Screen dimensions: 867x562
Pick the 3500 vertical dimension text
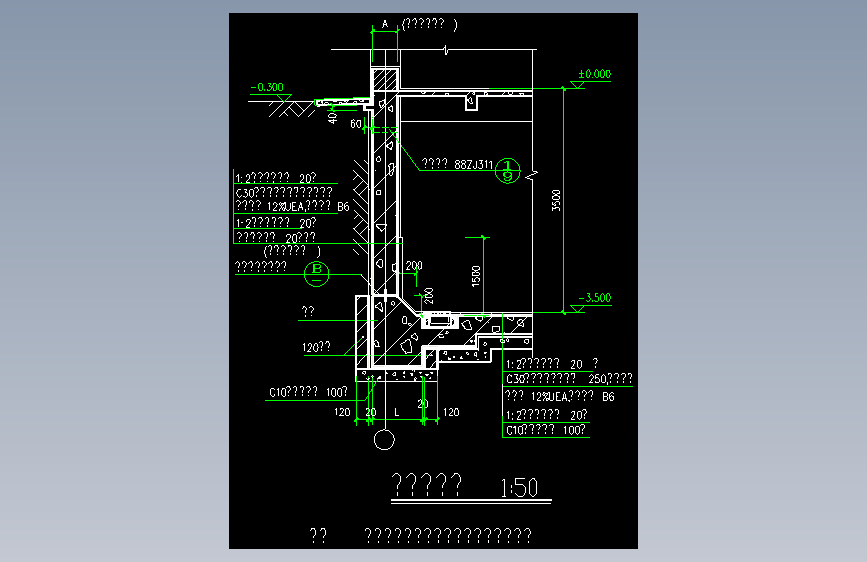click(556, 200)
